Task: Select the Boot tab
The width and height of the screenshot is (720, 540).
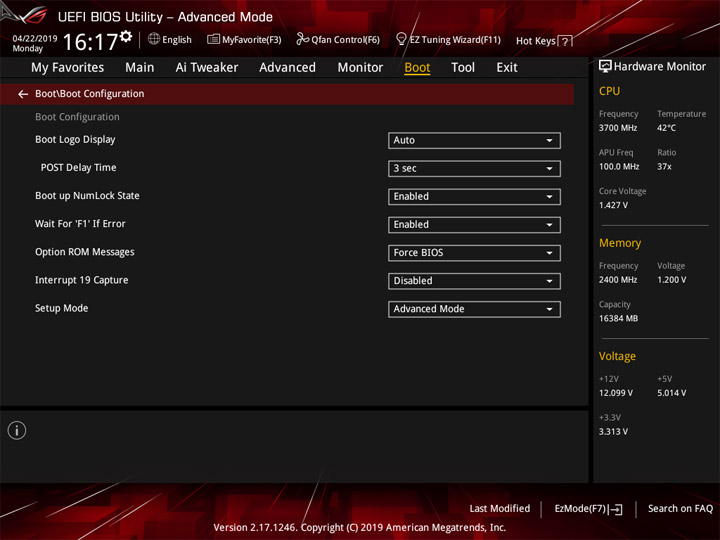Action: 417,68
